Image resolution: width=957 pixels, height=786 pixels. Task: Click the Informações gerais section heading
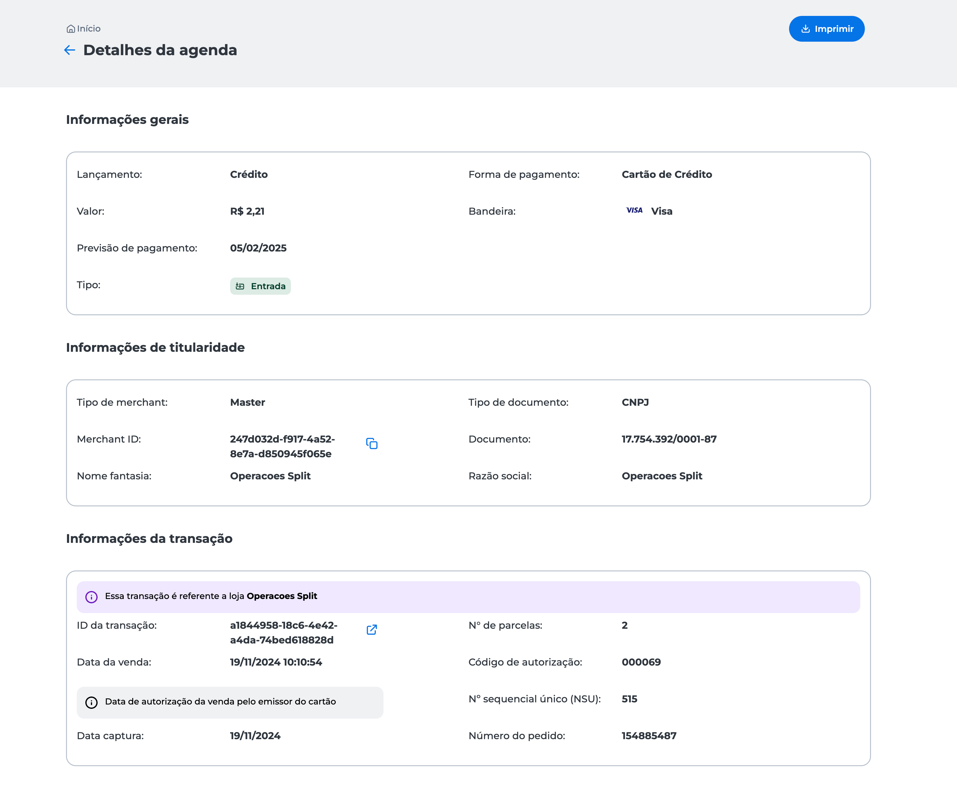click(128, 120)
